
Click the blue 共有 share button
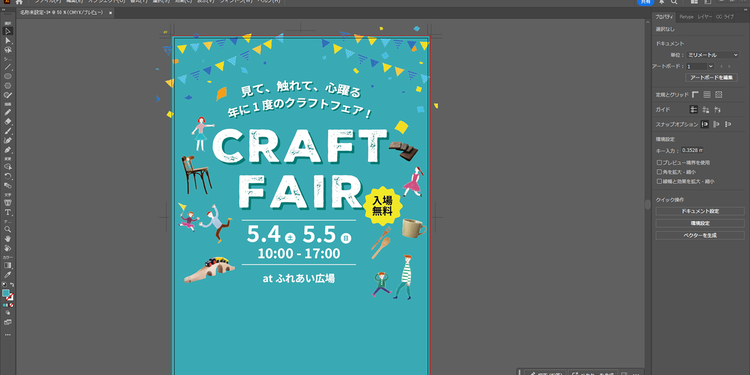[646, 2]
